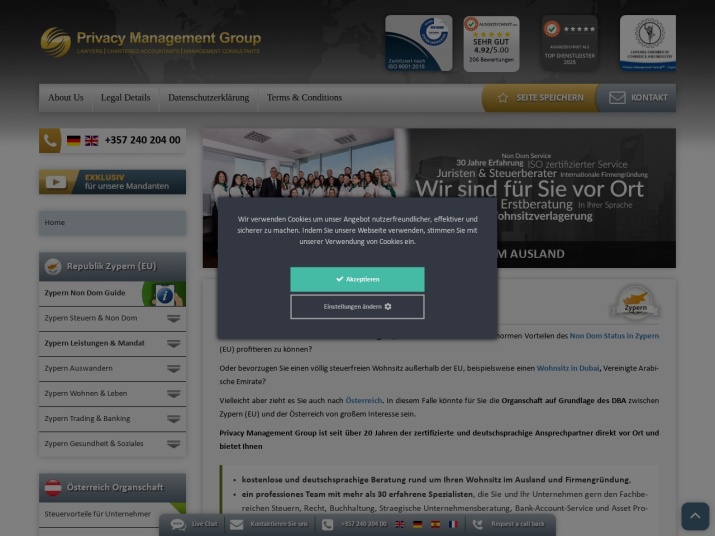
Task: Open the Sehr Gut 4.92/5.00 rating badge
Action: (x=491, y=44)
